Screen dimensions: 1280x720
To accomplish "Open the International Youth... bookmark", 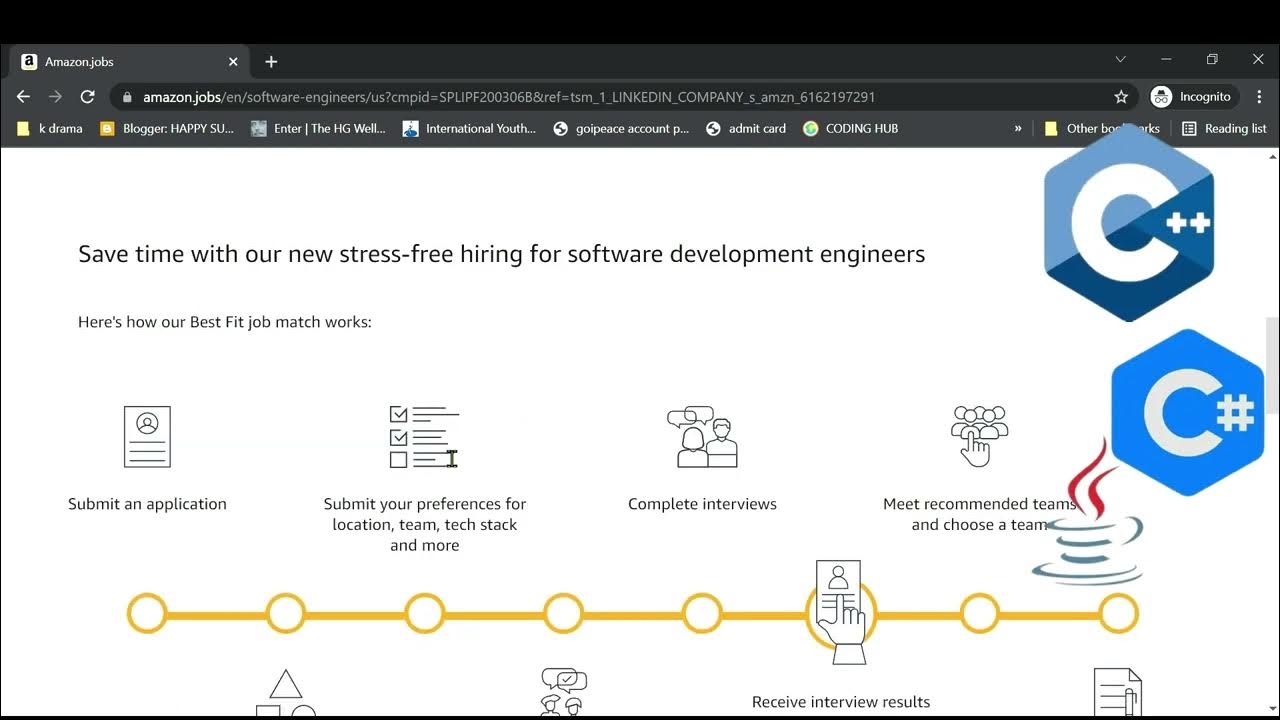I will click(469, 128).
